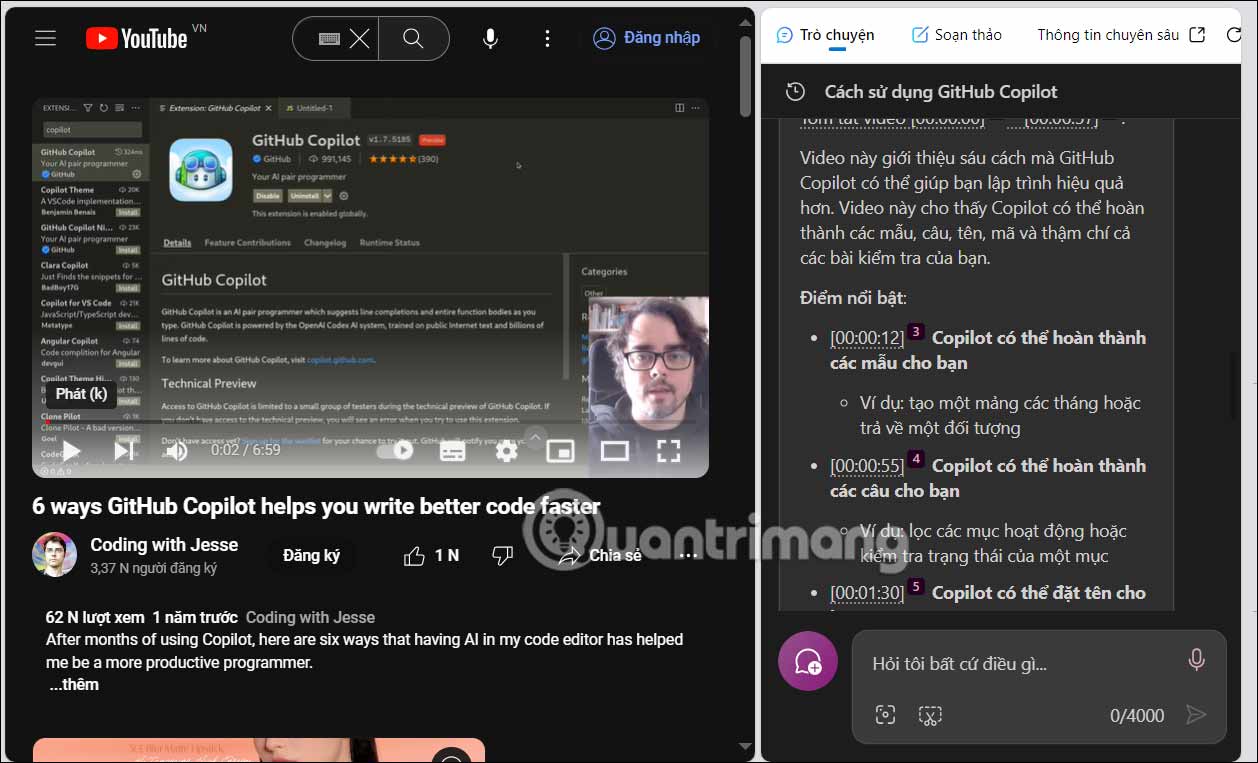Image resolution: width=1258 pixels, height=763 pixels.
Task: Toggle subtitles in the player
Action: pos(453,451)
